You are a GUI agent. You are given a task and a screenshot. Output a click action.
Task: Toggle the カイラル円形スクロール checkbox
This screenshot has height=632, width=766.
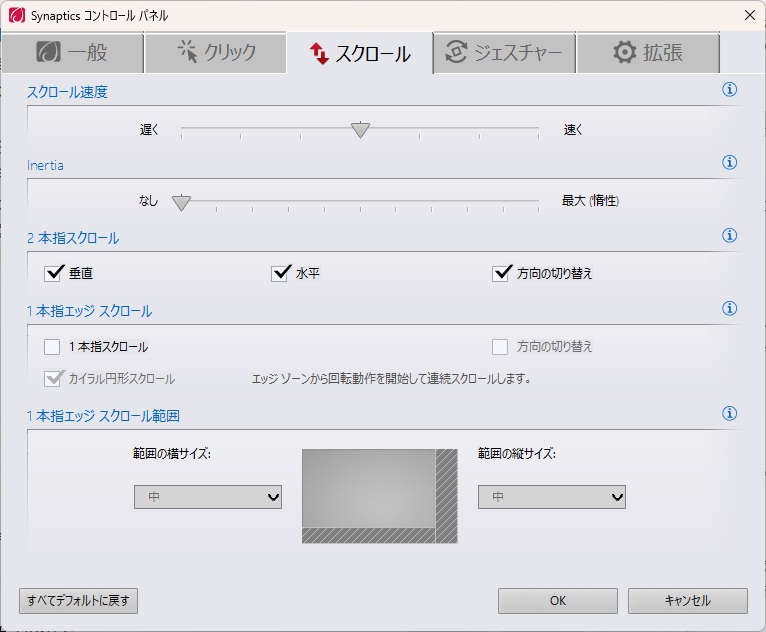click(x=52, y=379)
